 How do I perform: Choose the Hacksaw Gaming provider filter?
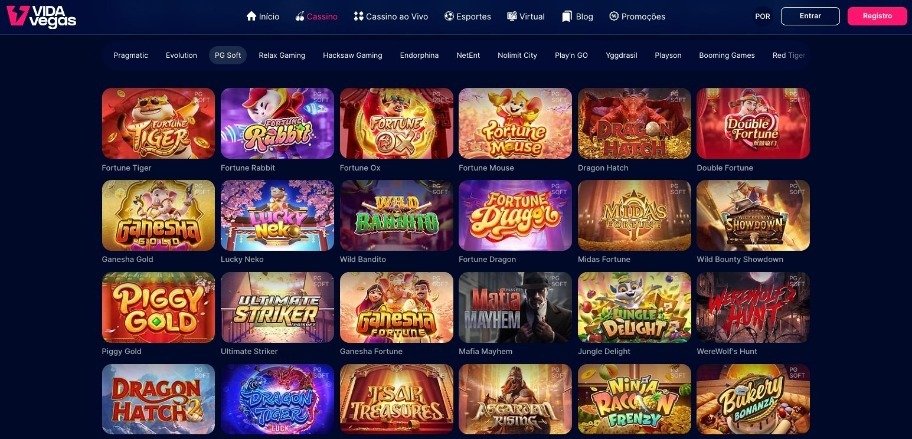(x=352, y=55)
